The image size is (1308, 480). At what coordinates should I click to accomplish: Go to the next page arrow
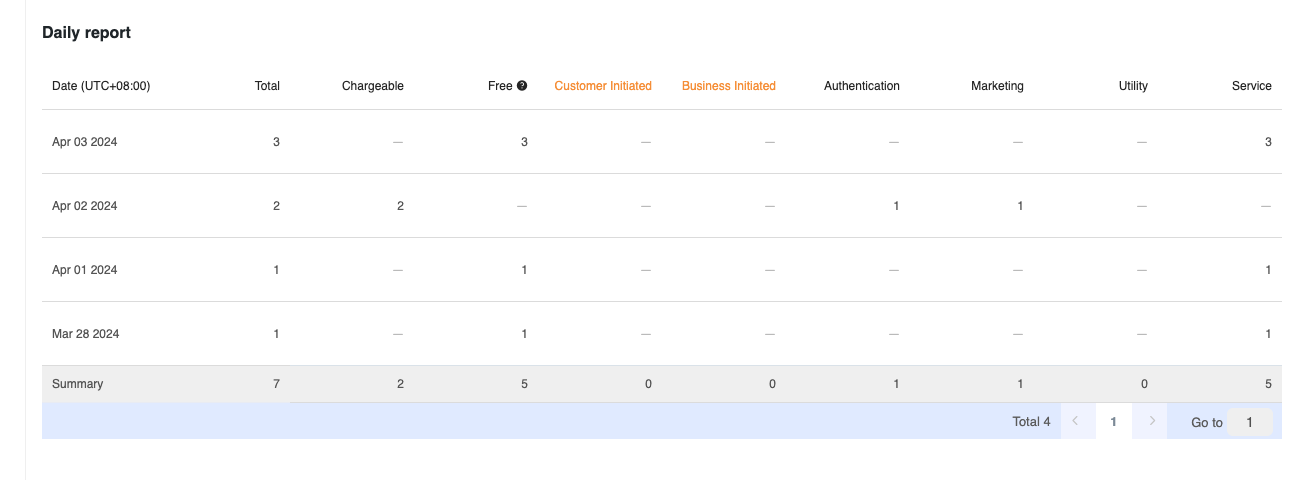click(1151, 422)
